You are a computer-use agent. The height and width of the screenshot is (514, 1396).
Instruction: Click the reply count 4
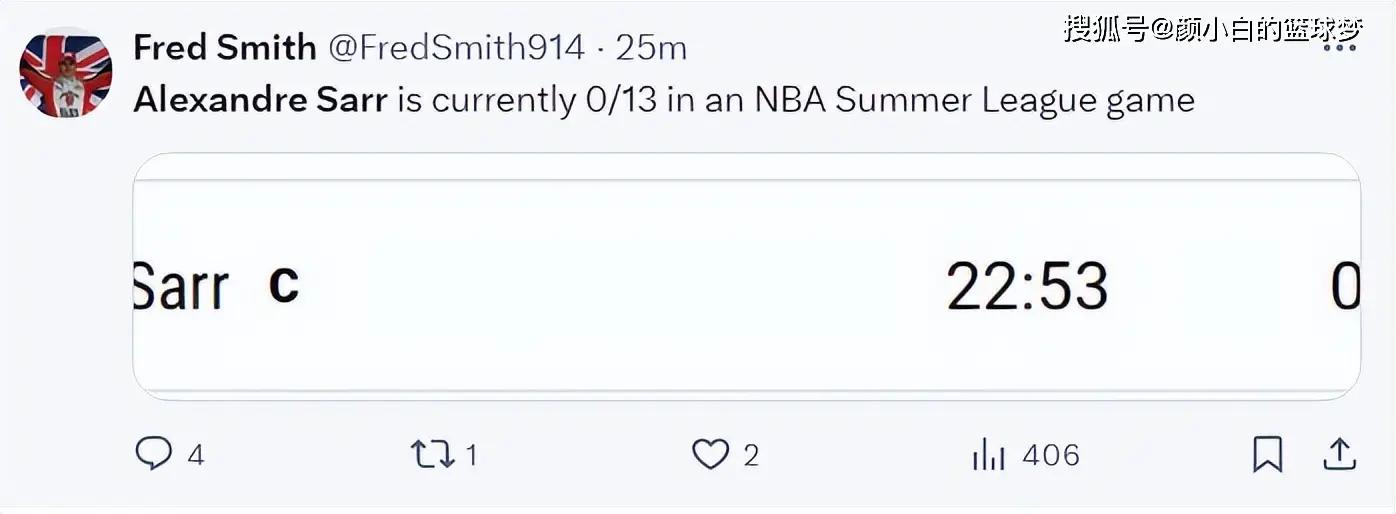click(x=196, y=456)
